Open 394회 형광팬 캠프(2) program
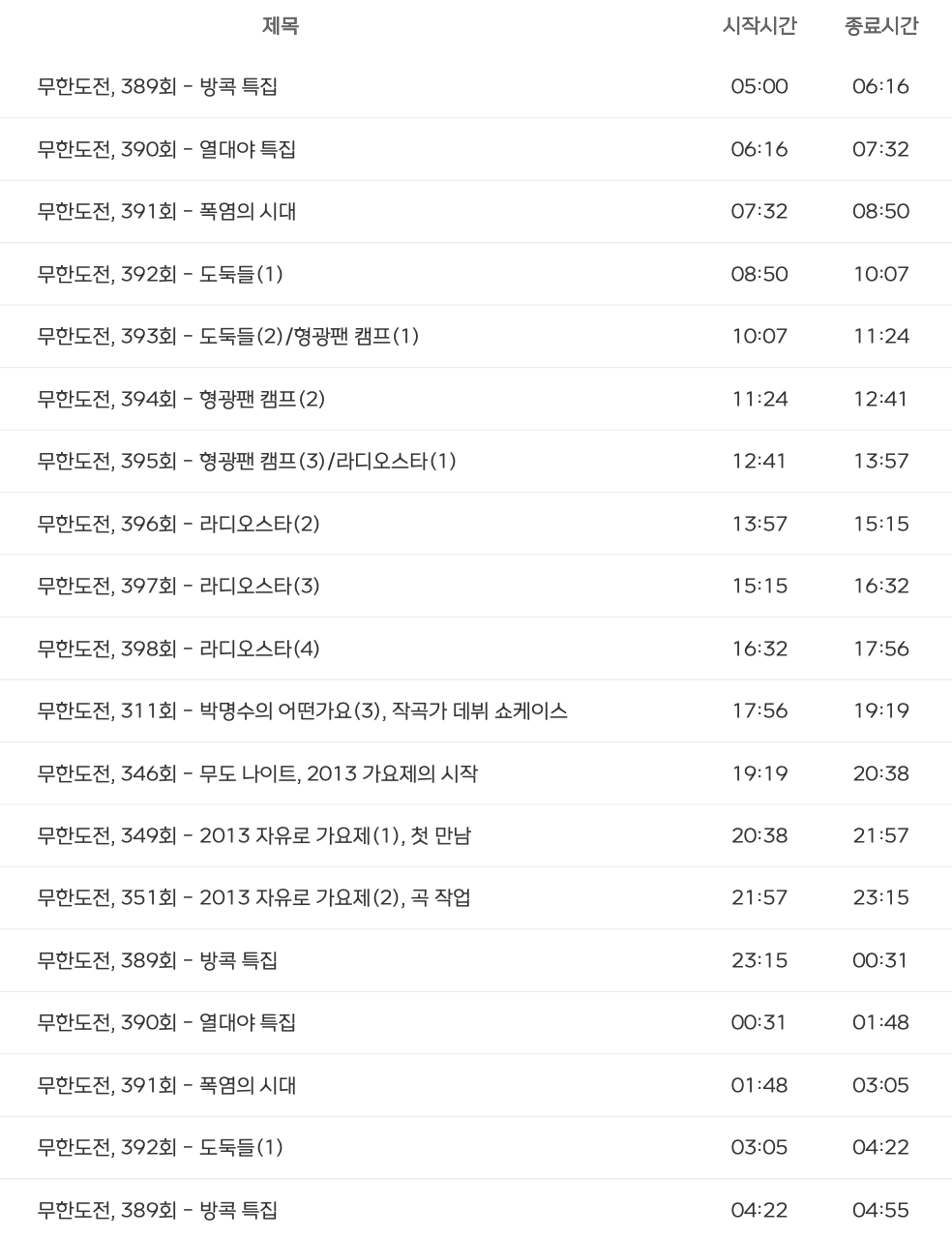The width and height of the screenshot is (952, 1239). tap(476, 399)
